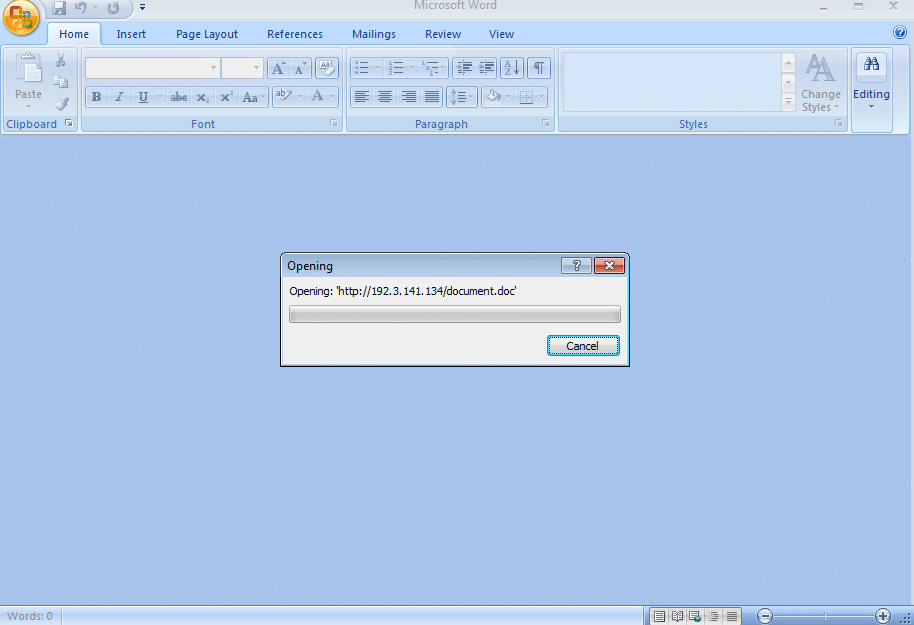Click the Font Color icon
Screen dimensions: 914x625
point(318,96)
